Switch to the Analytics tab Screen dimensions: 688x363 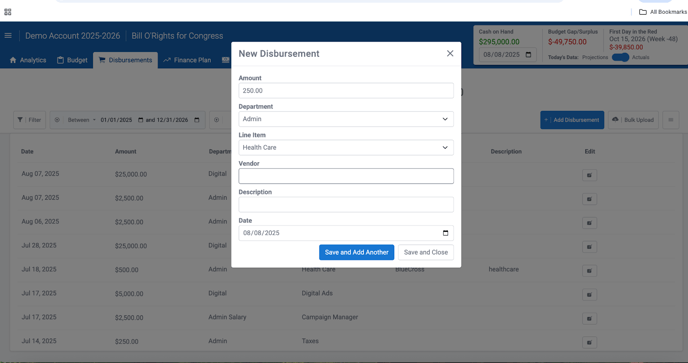28,60
